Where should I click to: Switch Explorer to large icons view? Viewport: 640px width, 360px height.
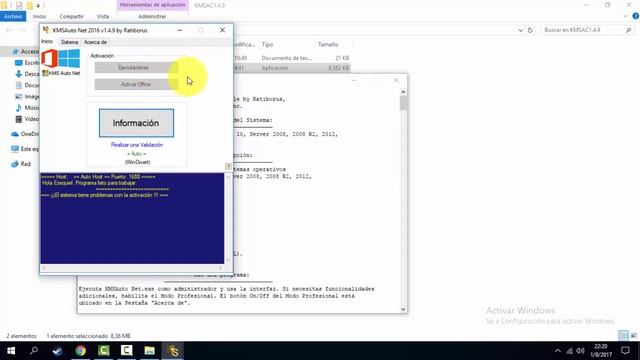point(634,336)
